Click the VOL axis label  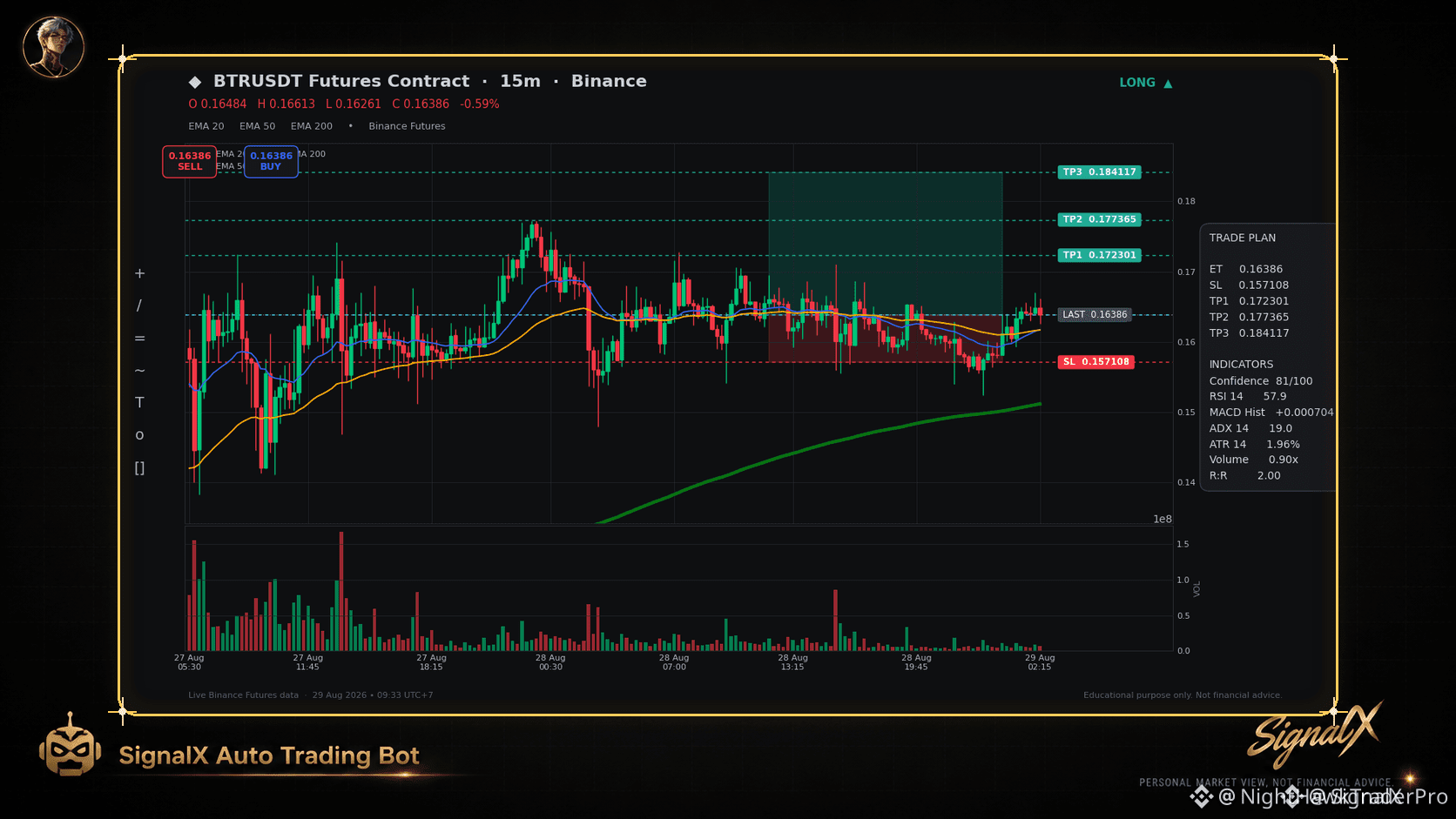click(1197, 589)
